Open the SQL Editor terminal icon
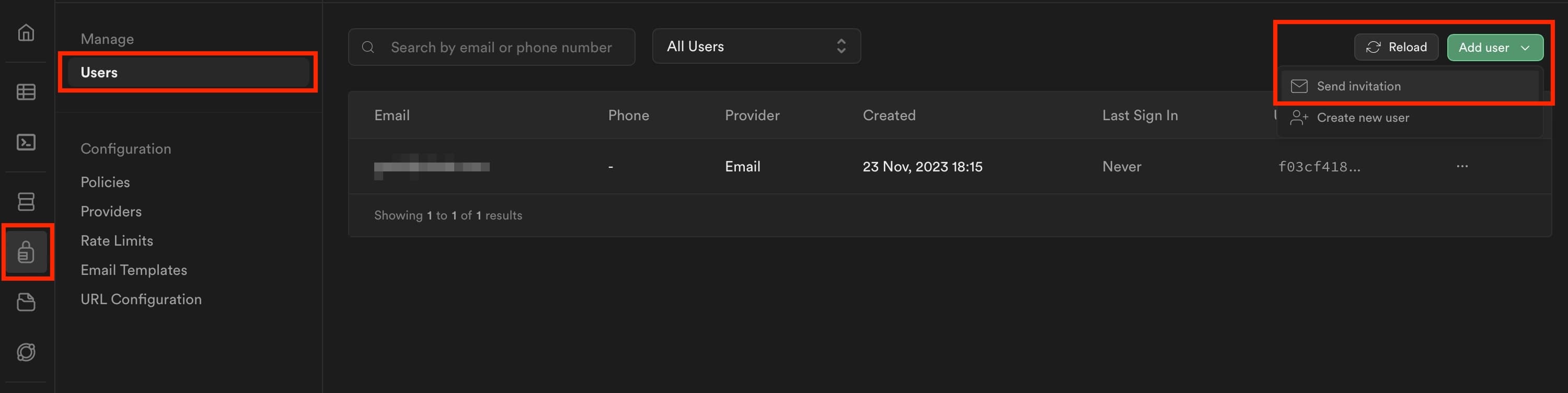1568x393 pixels. (x=26, y=142)
